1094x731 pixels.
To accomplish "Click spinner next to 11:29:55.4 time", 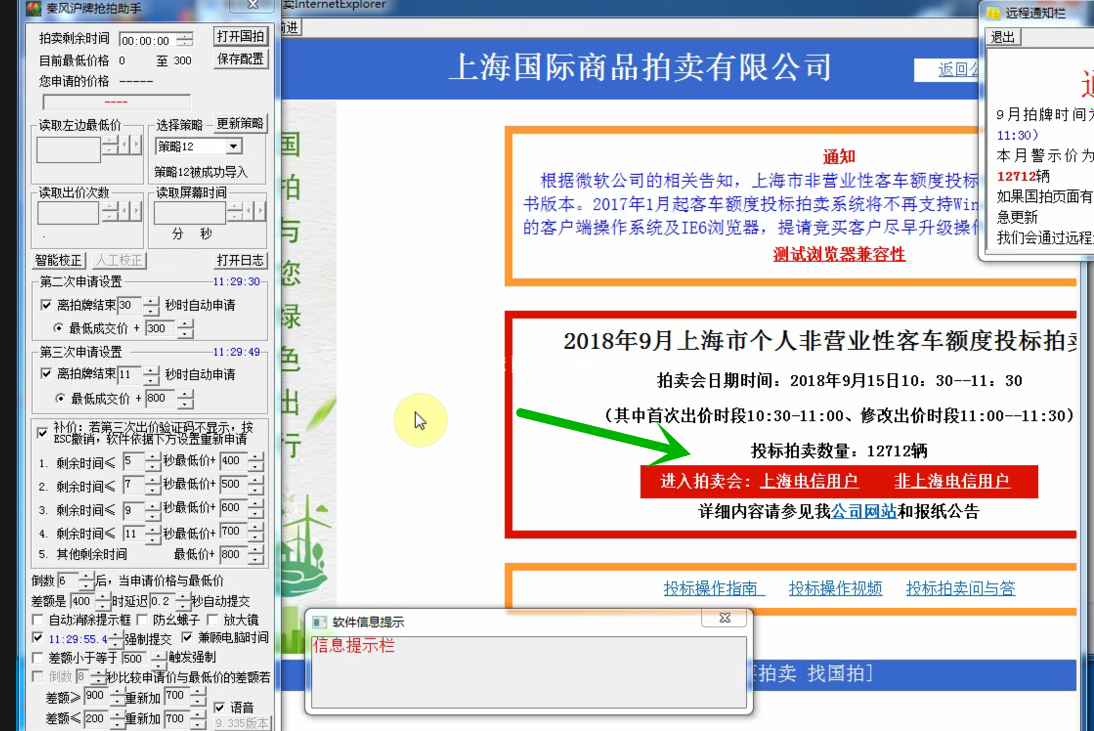I will tap(116, 639).
